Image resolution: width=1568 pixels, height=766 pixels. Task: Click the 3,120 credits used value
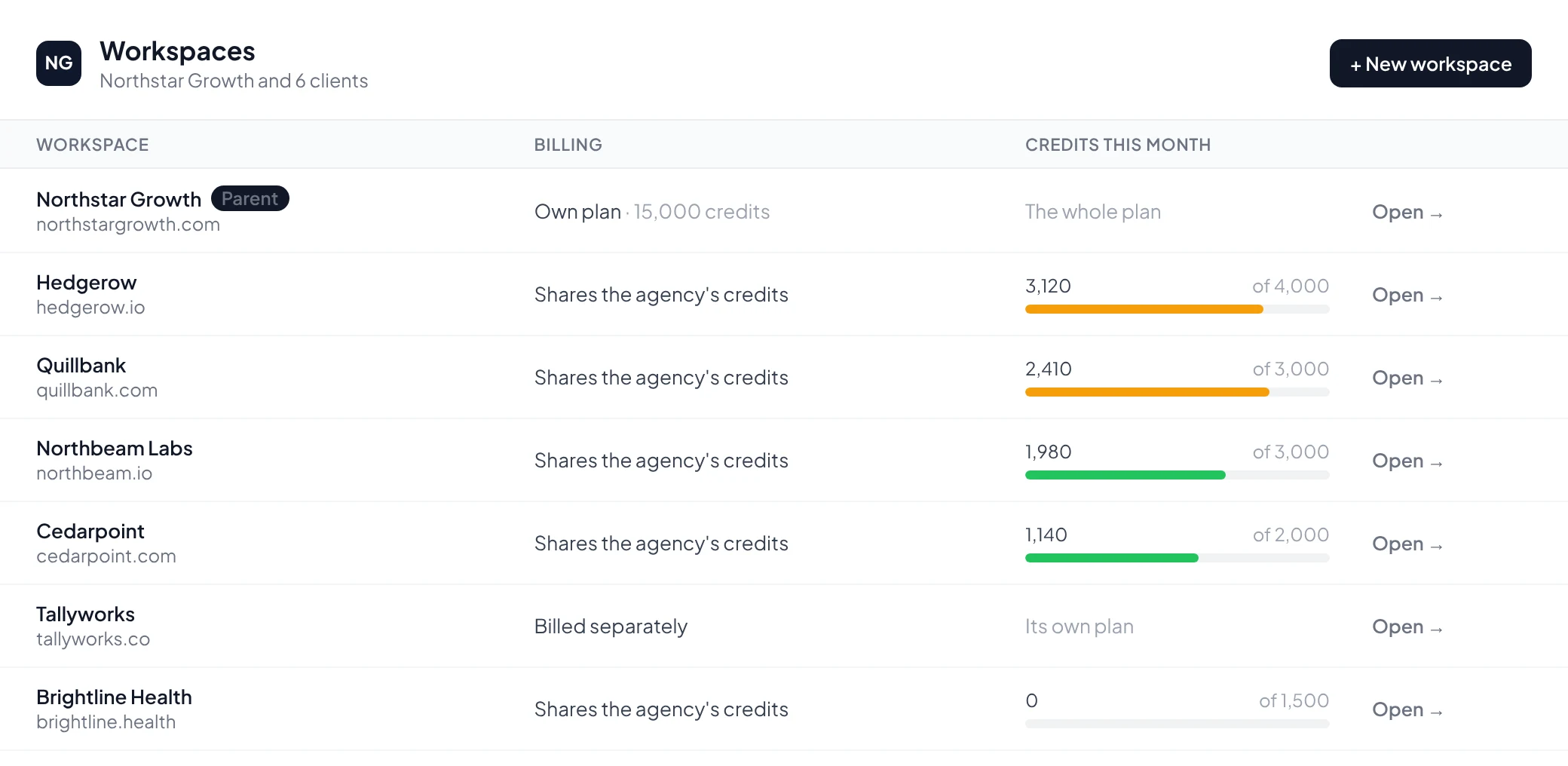pyautogui.click(x=1048, y=286)
